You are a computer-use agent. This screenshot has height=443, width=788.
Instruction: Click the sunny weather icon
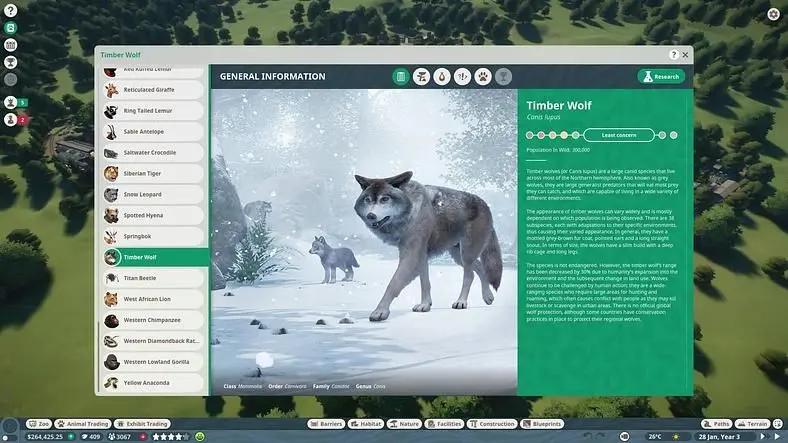point(675,437)
